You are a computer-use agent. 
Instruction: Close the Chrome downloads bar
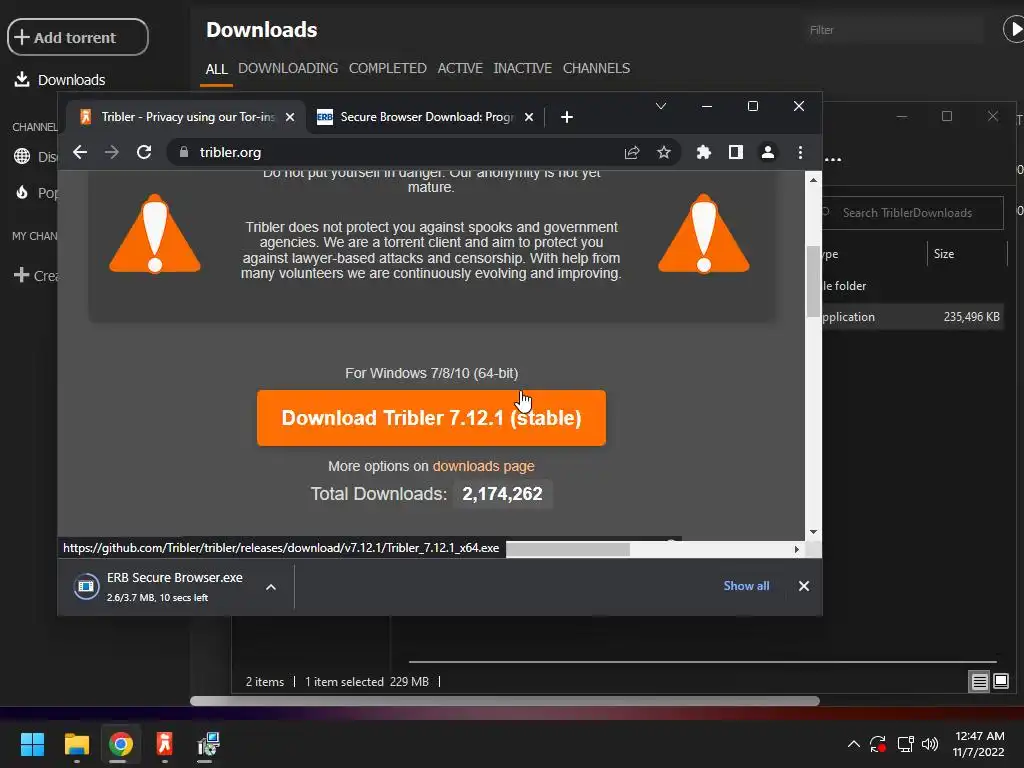pyautogui.click(x=804, y=586)
